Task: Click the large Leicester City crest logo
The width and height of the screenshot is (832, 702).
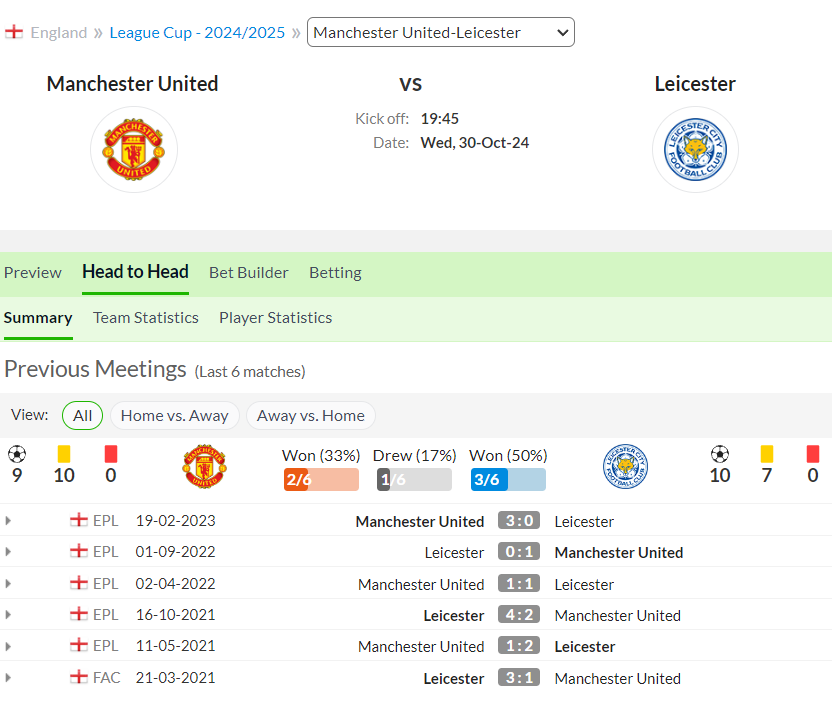Action: pos(695,150)
